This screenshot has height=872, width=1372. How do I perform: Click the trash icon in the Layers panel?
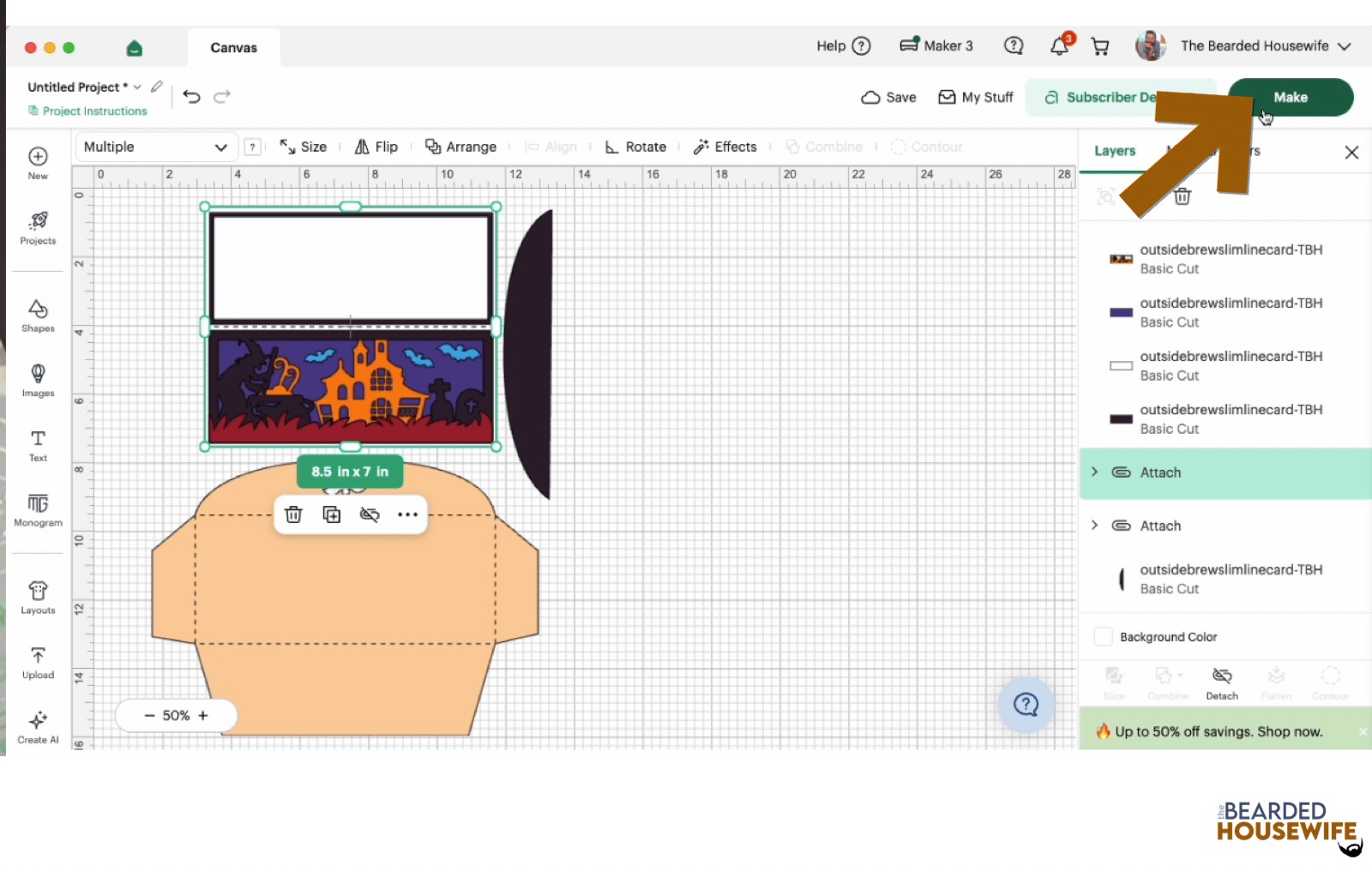tap(1182, 196)
